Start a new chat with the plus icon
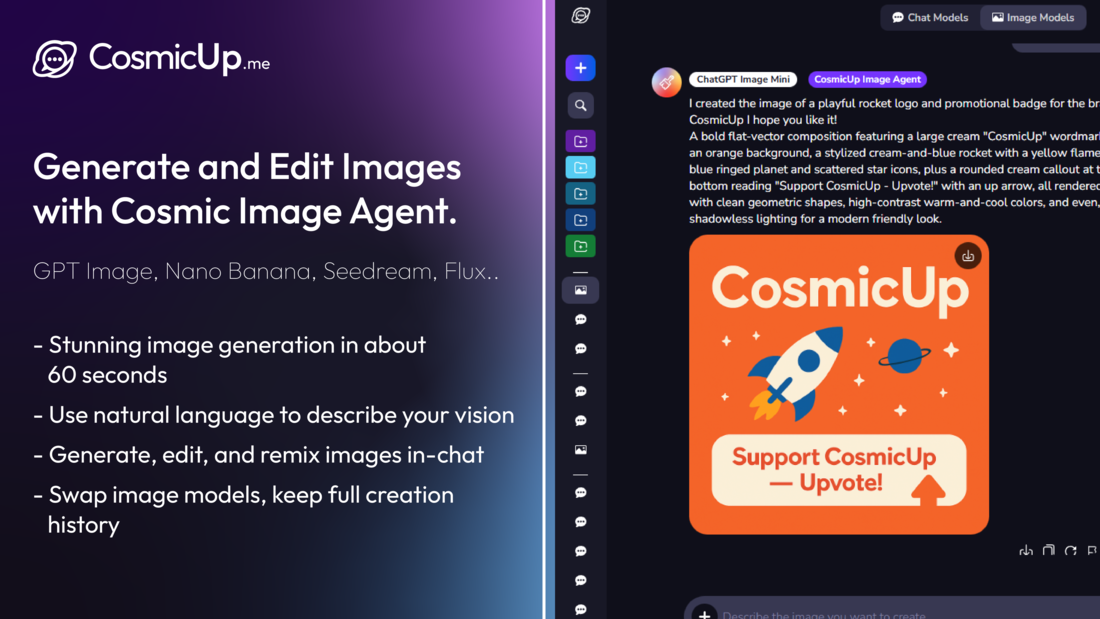 coord(580,68)
